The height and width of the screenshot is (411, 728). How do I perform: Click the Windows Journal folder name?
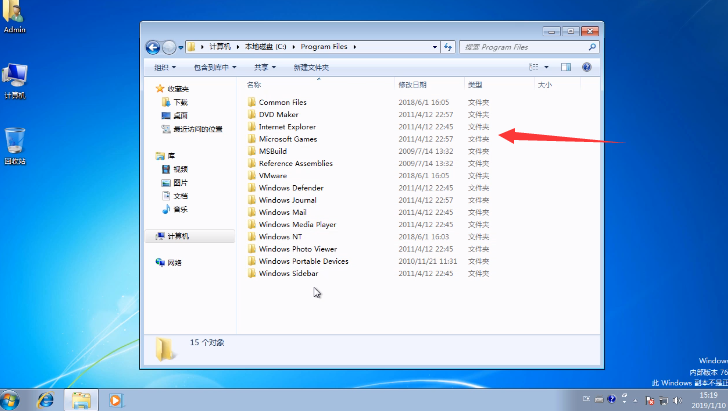(287, 200)
